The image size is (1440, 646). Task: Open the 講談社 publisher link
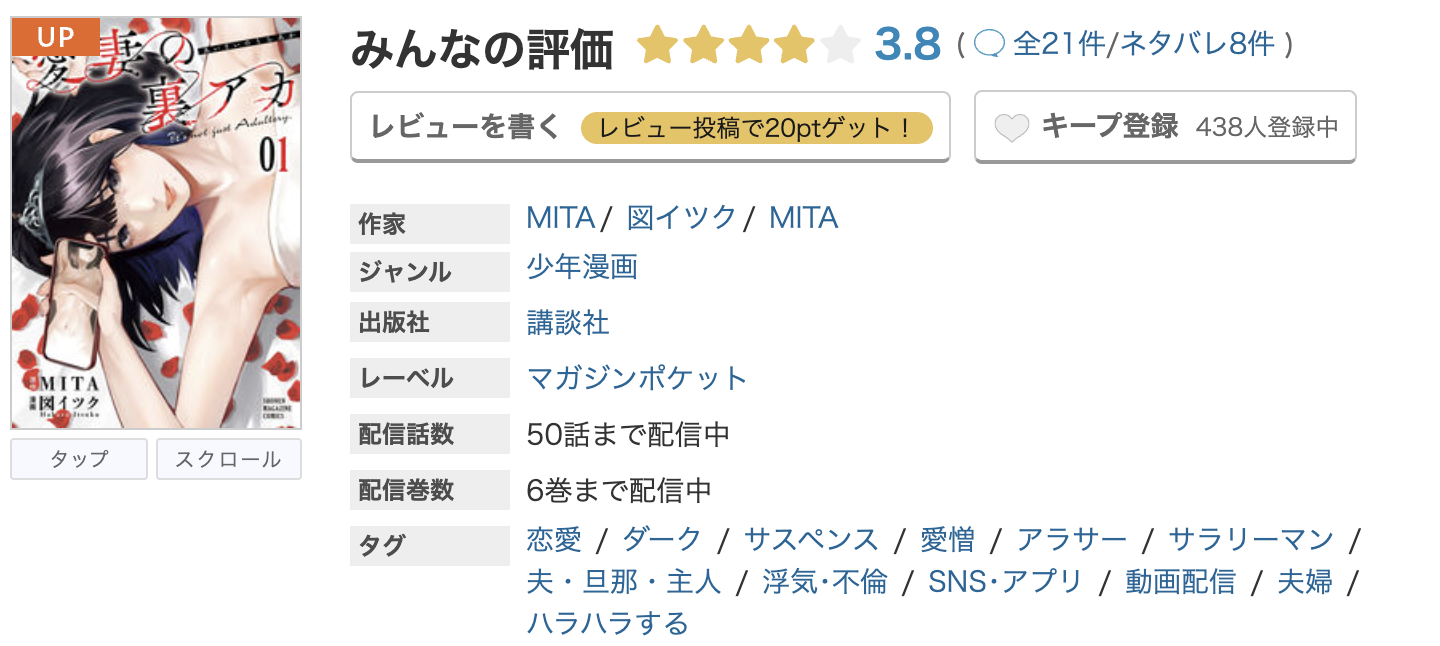568,323
